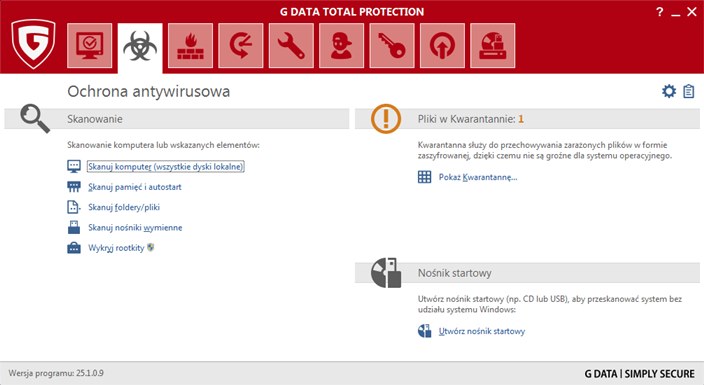Click the quarantine file count number 1

point(521,119)
